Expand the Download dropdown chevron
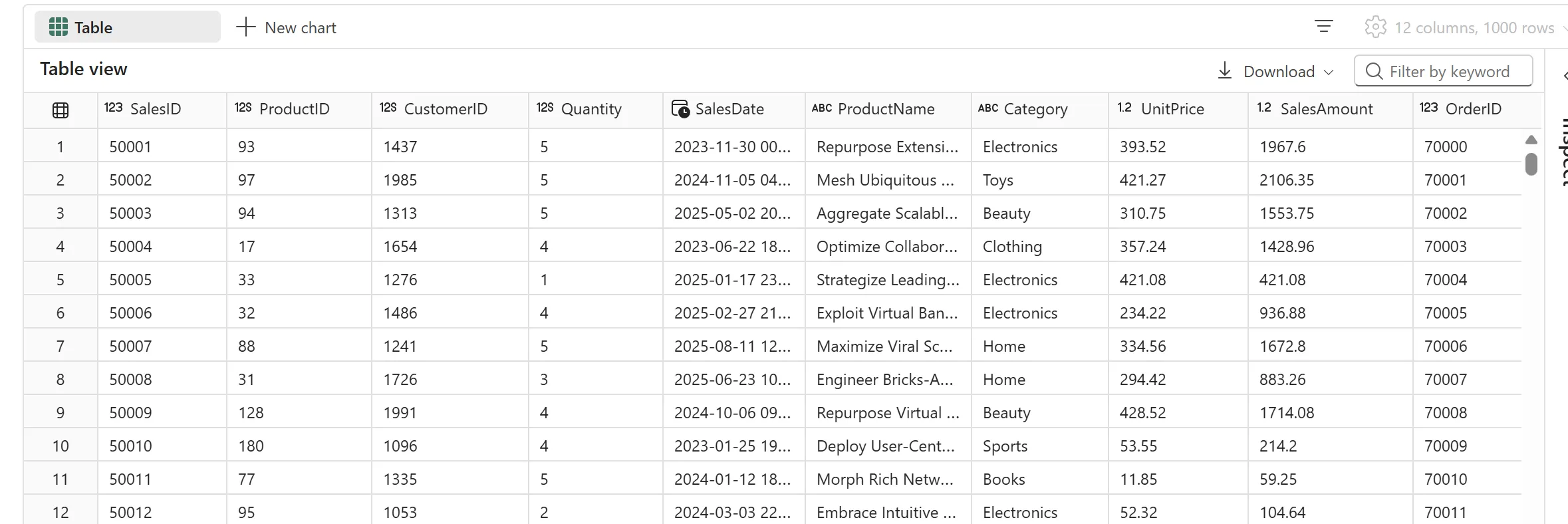The image size is (1568, 524). [x=1329, y=72]
